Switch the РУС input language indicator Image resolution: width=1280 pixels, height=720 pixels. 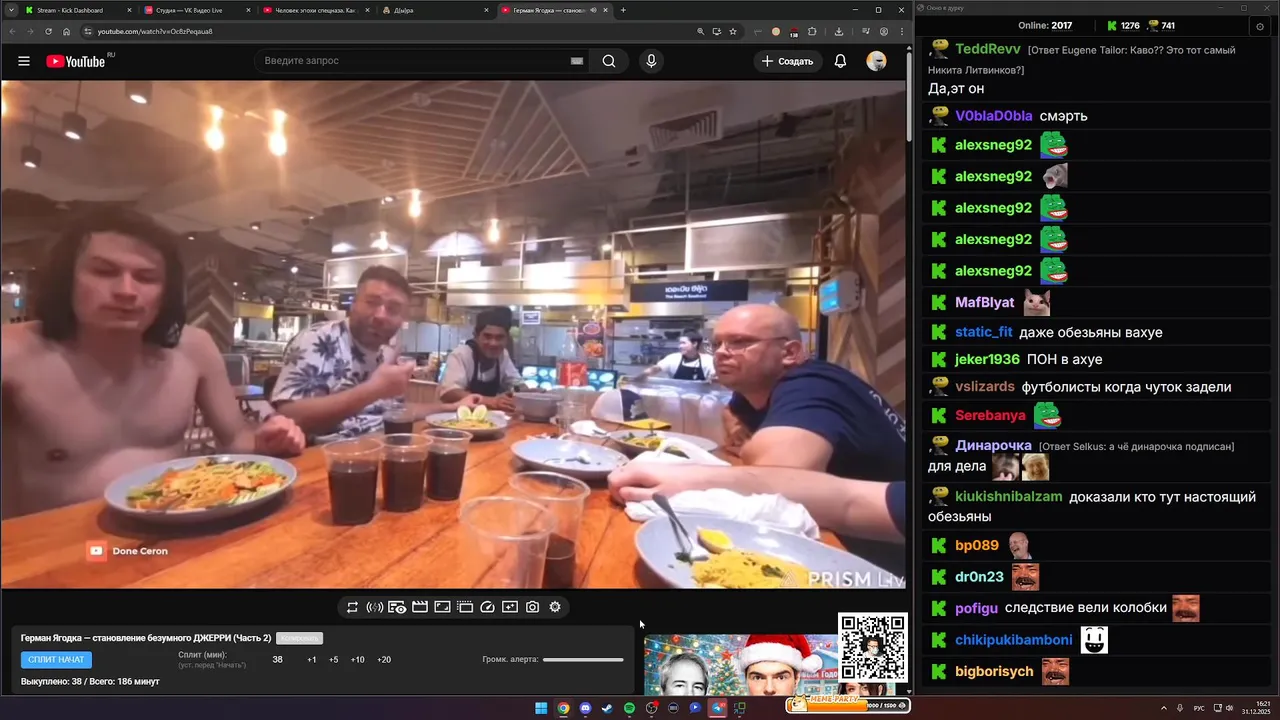(x=1199, y=708)
